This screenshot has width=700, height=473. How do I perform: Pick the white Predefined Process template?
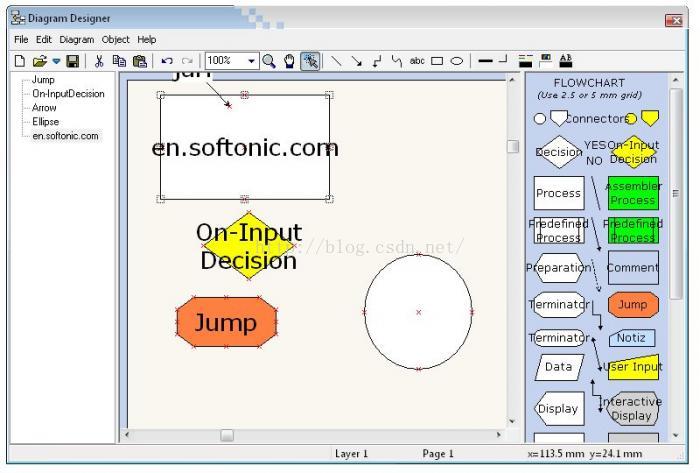(559, 230)
